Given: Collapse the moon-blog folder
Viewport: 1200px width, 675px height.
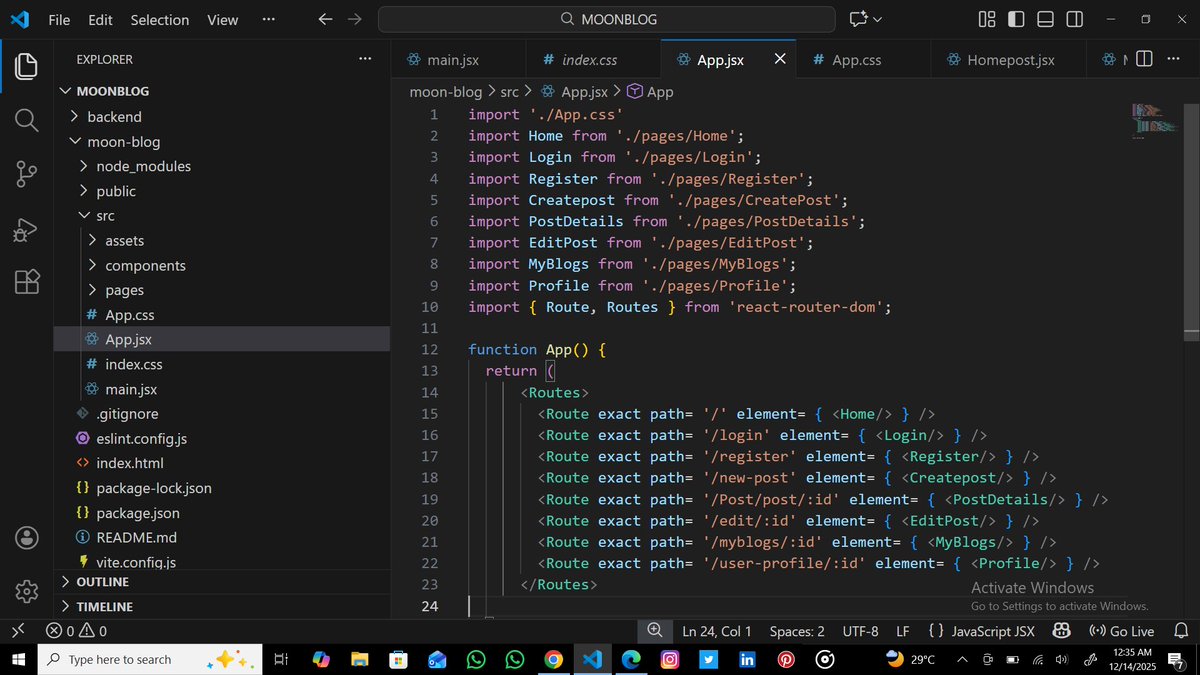Looking at the screenshot, I should coord(222,141).
